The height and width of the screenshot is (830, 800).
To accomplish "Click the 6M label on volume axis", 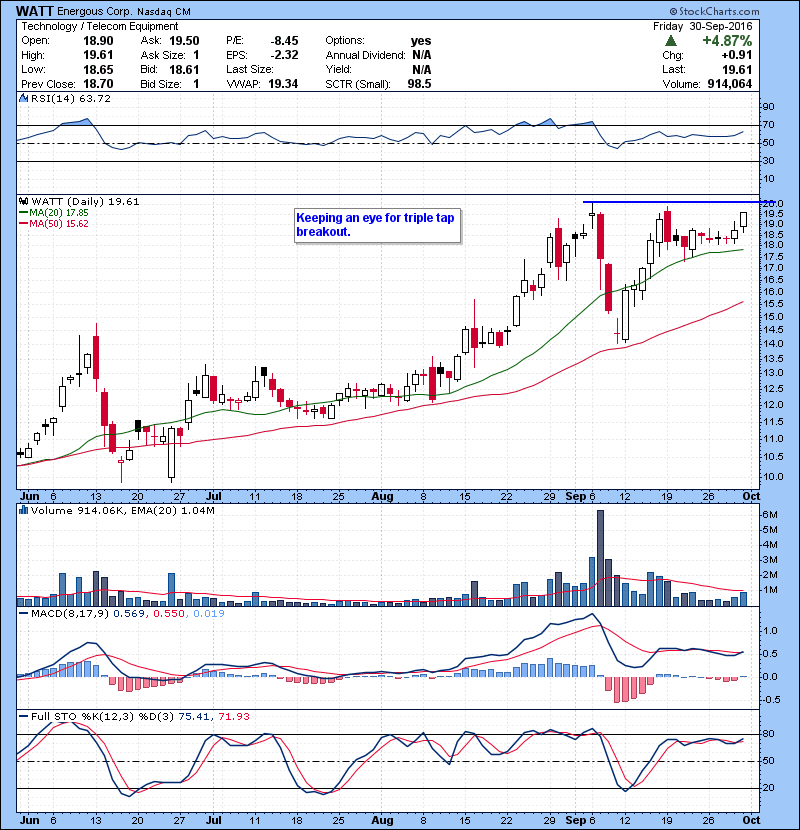I will pos(770,515).
